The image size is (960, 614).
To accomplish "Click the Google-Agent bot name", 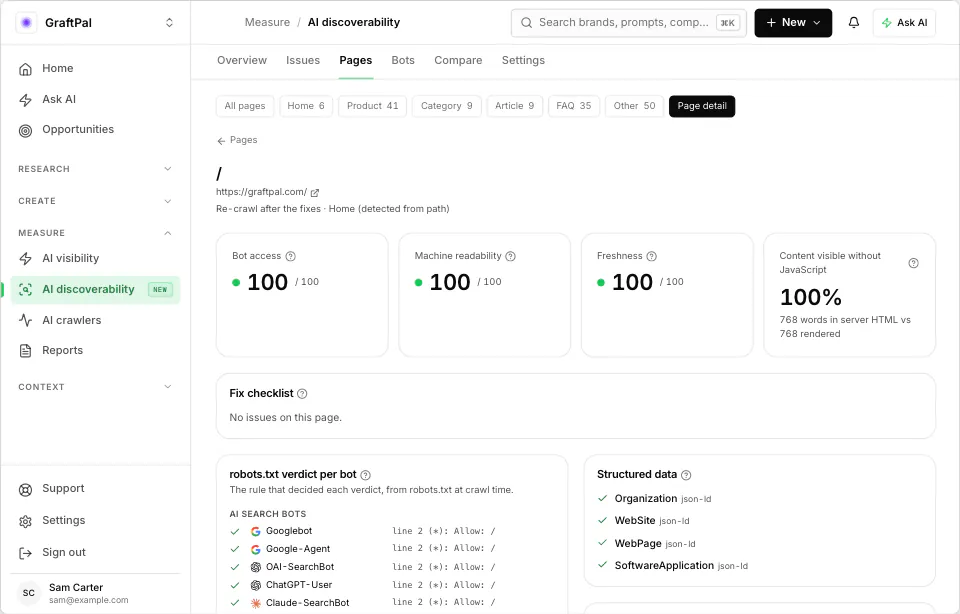I will (x=298, y=549).
